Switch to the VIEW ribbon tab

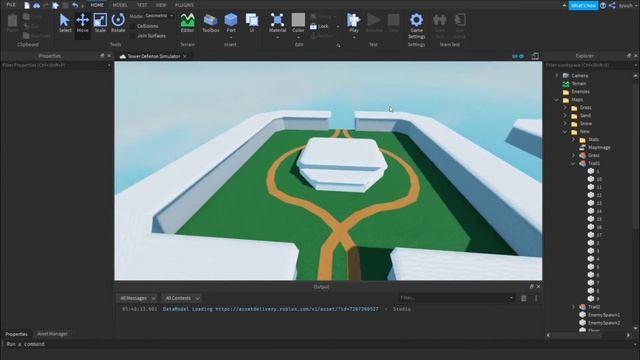pos(161,5)
